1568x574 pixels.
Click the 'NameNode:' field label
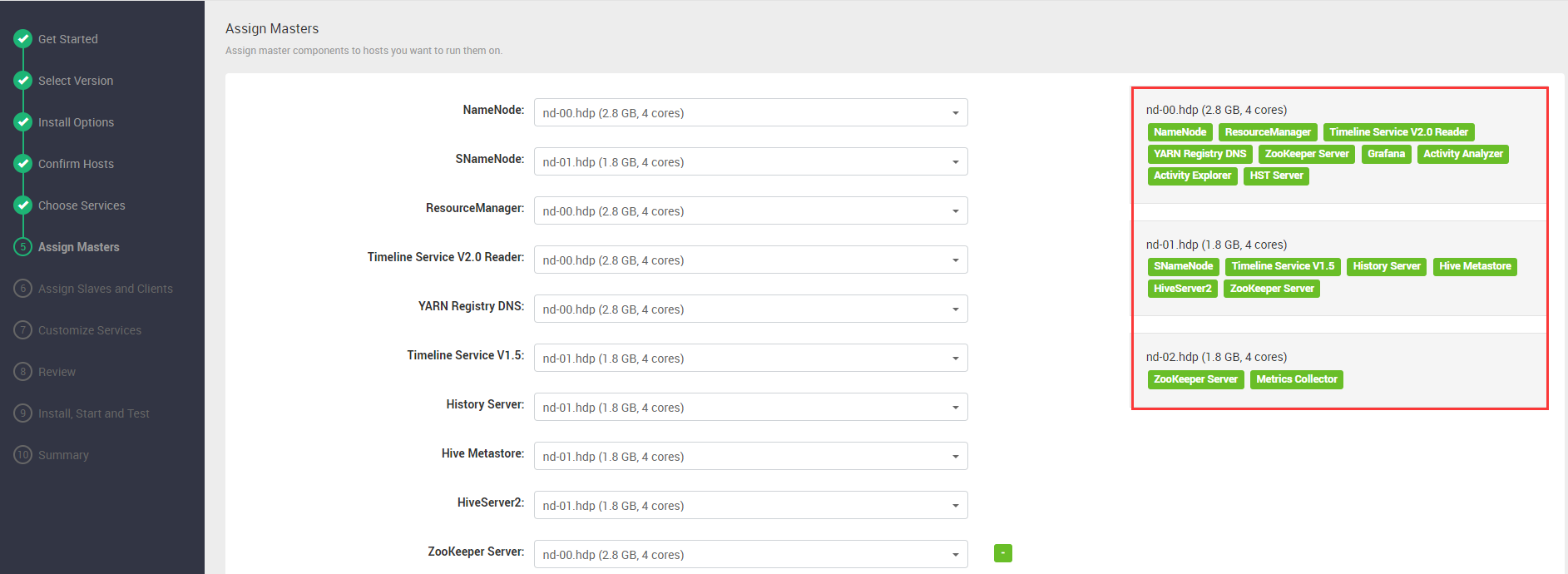click(493, 110)
